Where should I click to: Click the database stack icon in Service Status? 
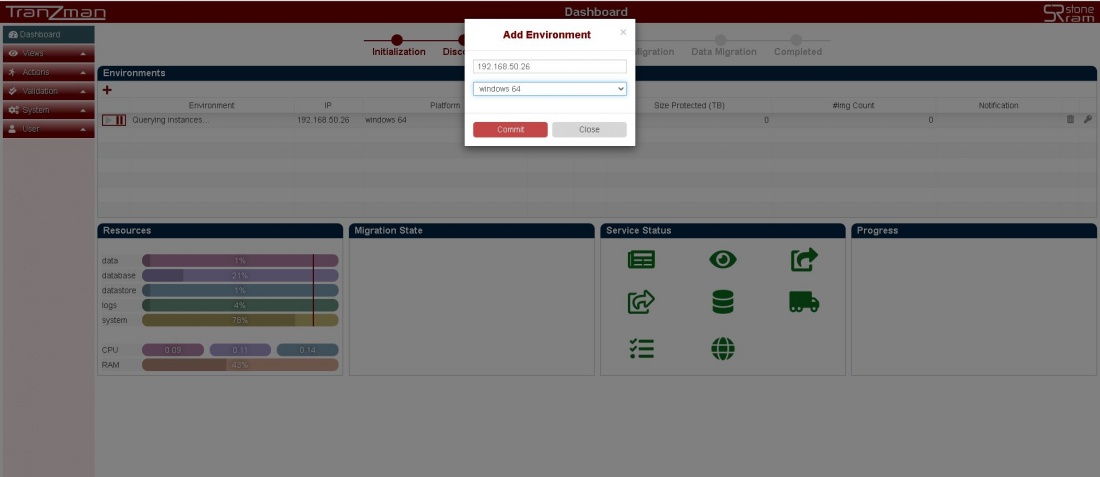(722, 302)
